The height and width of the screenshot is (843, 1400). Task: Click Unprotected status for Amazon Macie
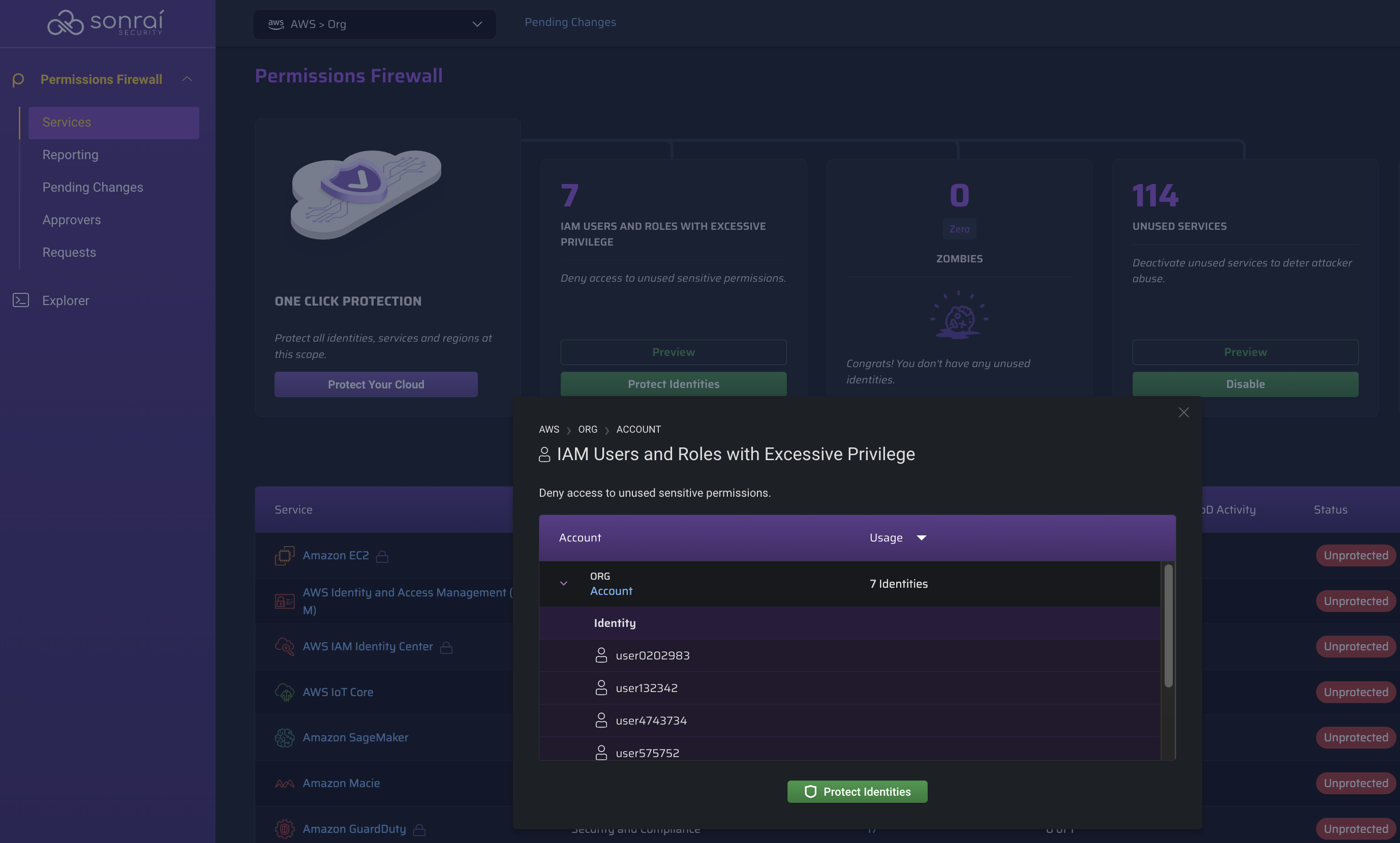pyautogui.click(x=1356, y=784)
